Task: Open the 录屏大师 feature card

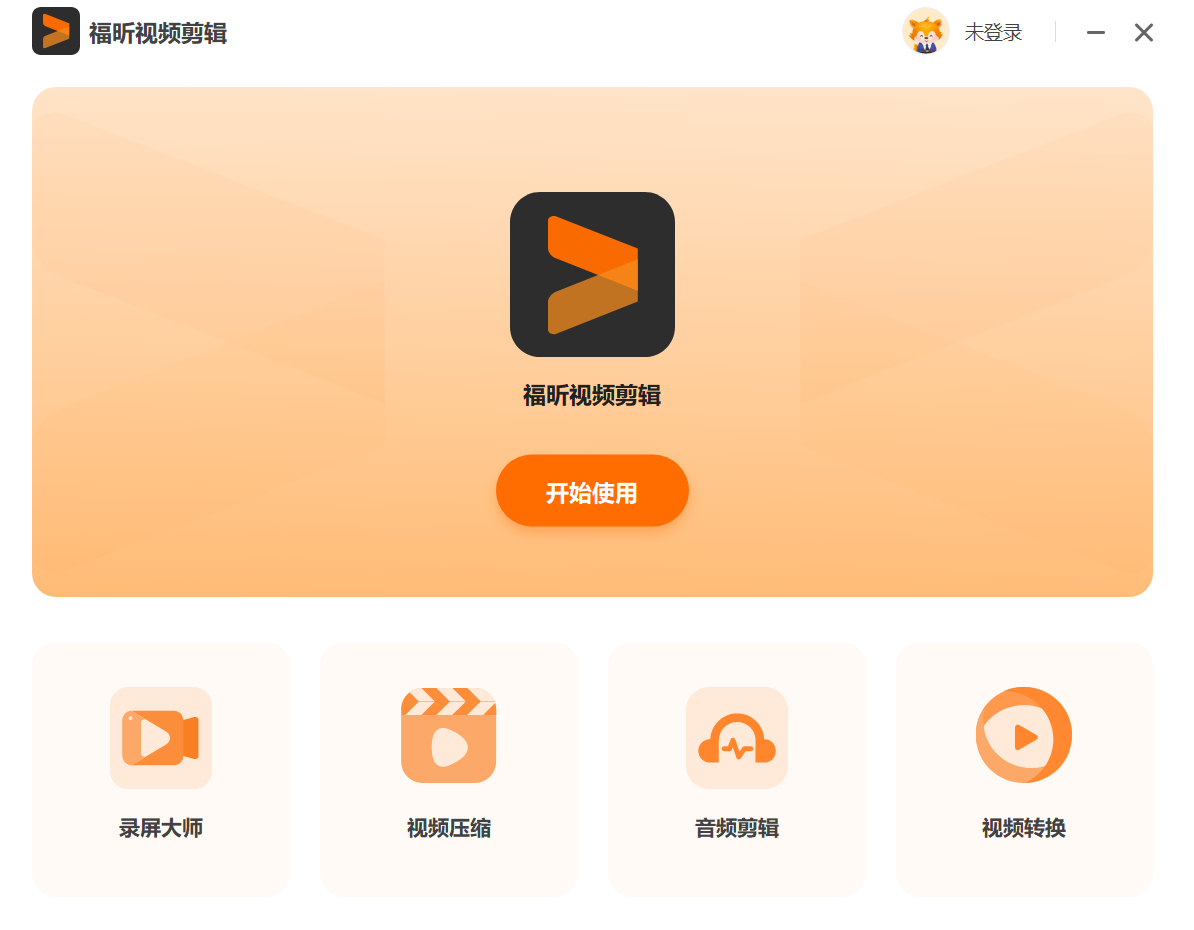Action: click(160, 770)
